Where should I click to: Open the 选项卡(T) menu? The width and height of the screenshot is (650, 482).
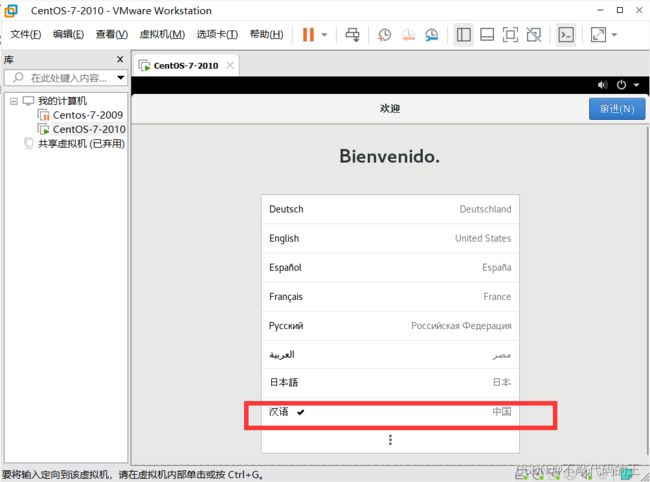tap(217, 34)
